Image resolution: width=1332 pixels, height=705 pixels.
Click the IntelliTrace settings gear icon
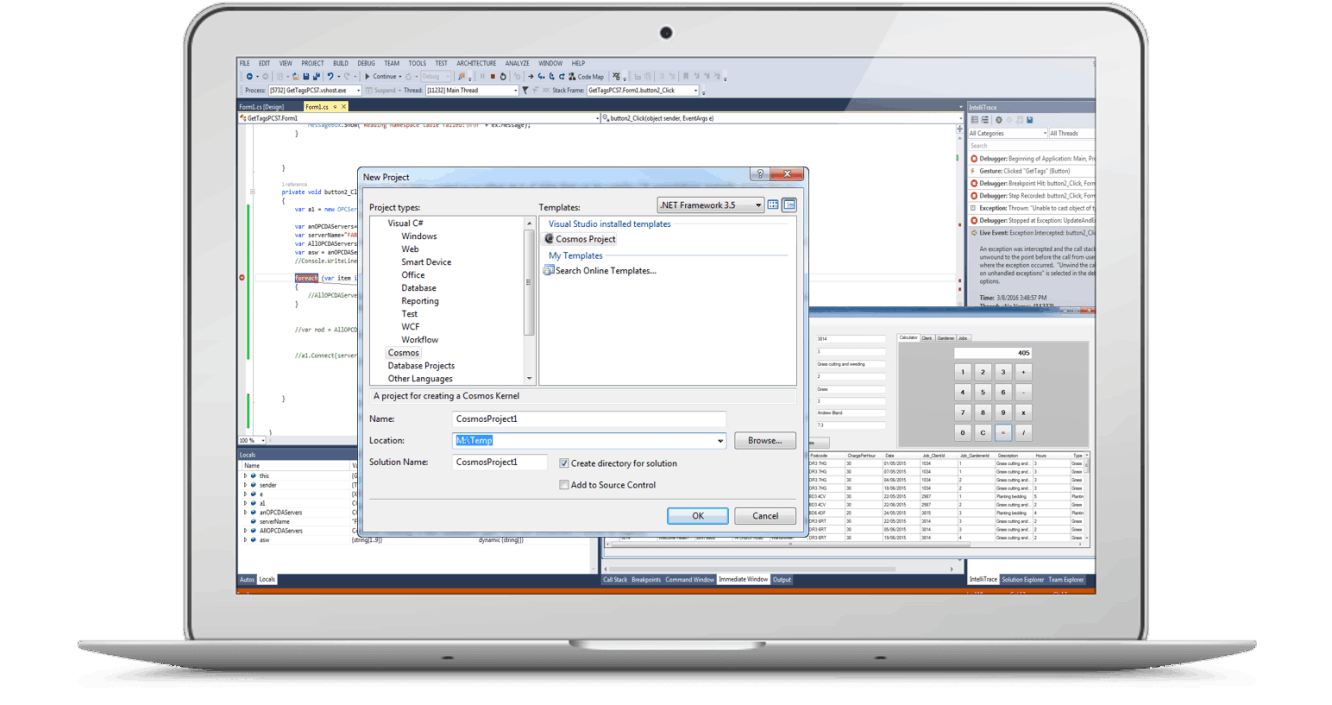pyautogui.click(x=999, y=120)
